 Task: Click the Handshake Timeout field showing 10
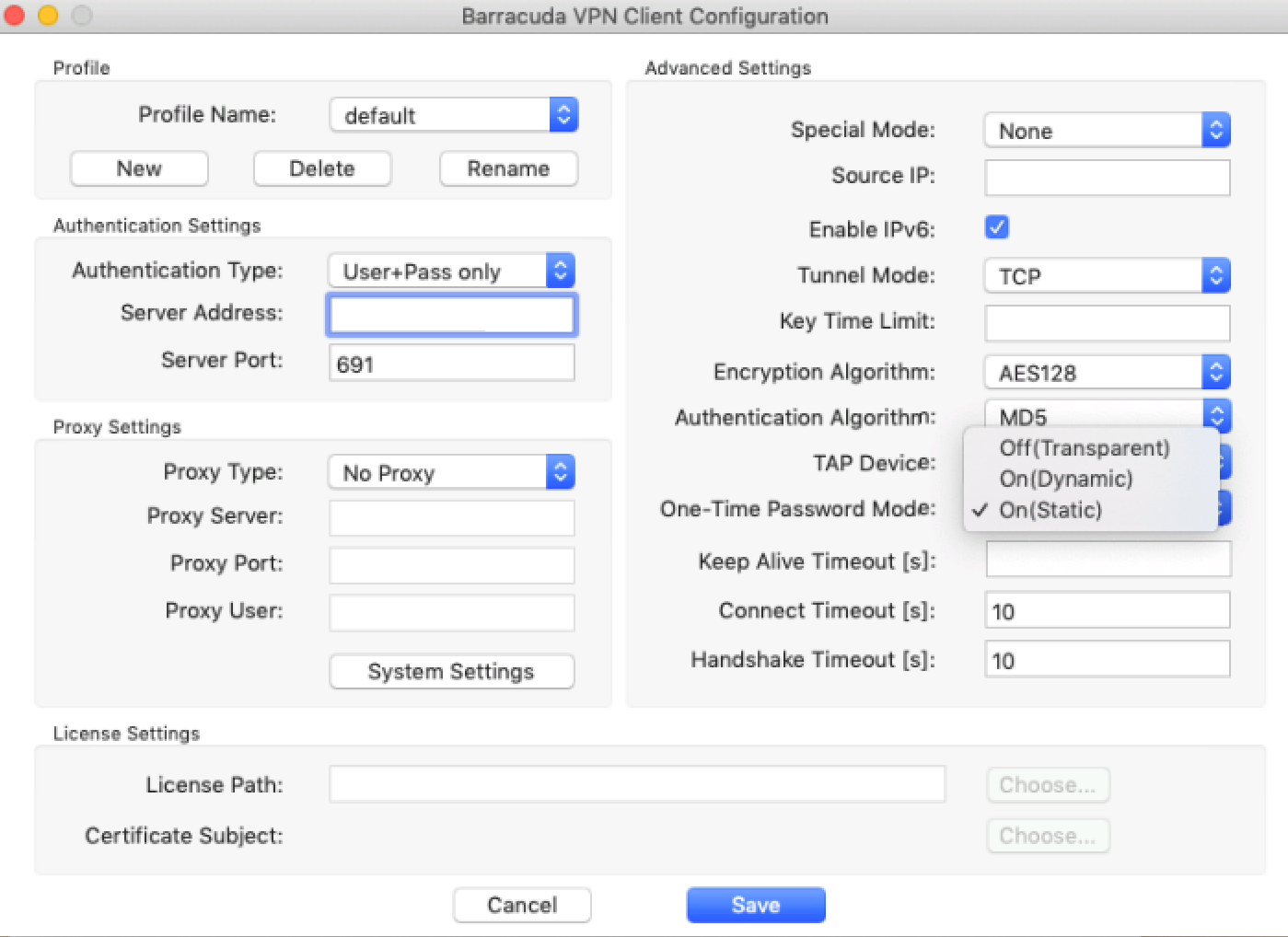tap(1107, 660)
